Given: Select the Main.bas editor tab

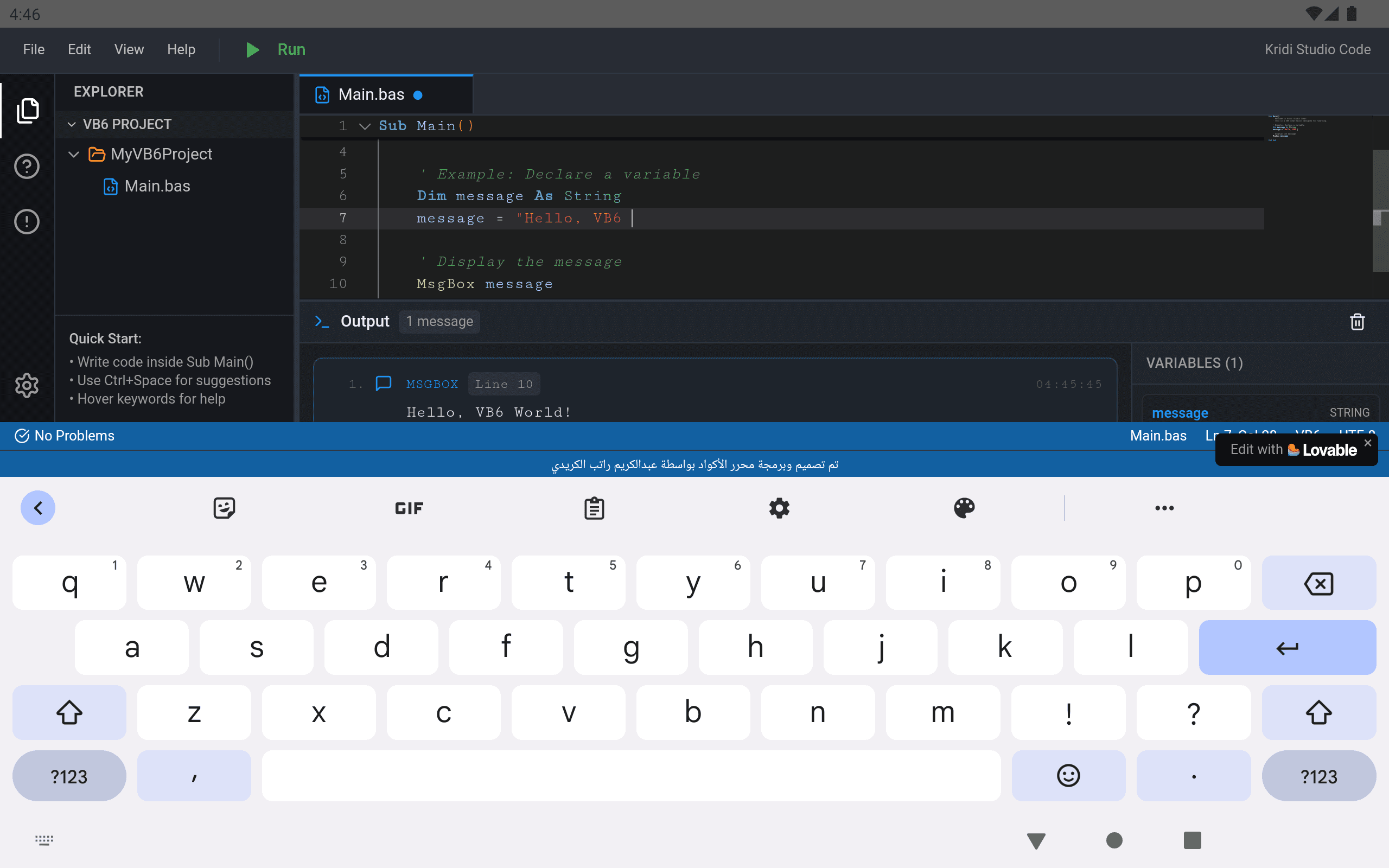Looking at the screenshot, I should click(x=371, y=95).
